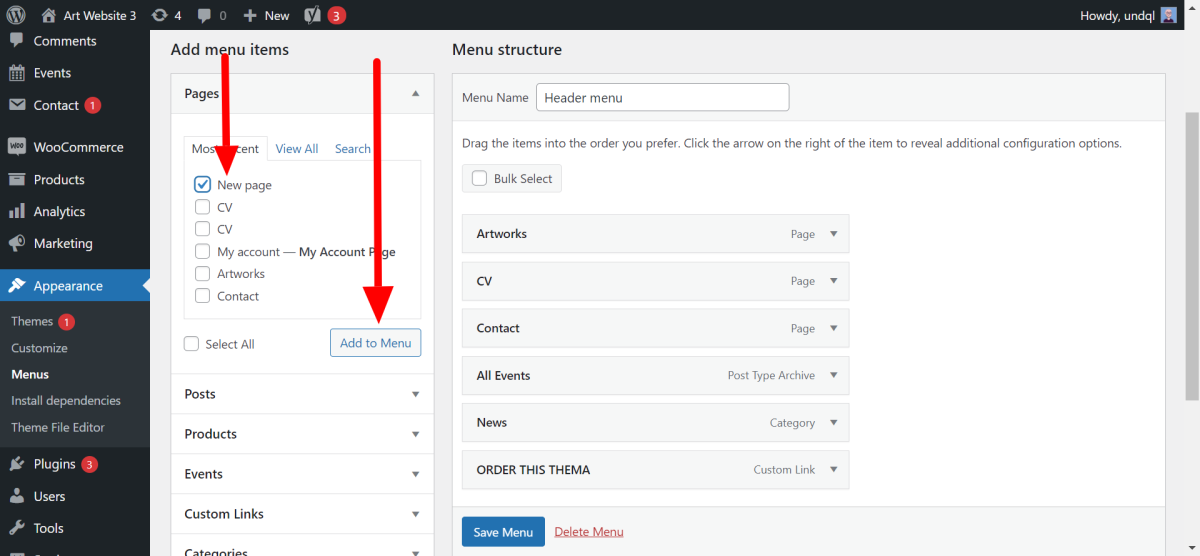The image size is (1200, 556).
Task: Uncheck the New page checkbox
Action: [203, 185]
